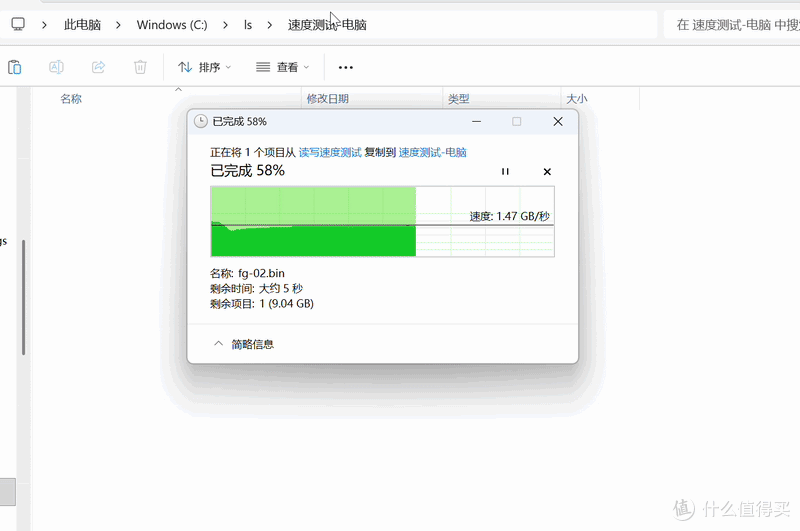Pause the file copy operation
Viewport: 800px width, 531px height.
pyautogui.click(x=505, y=171)
